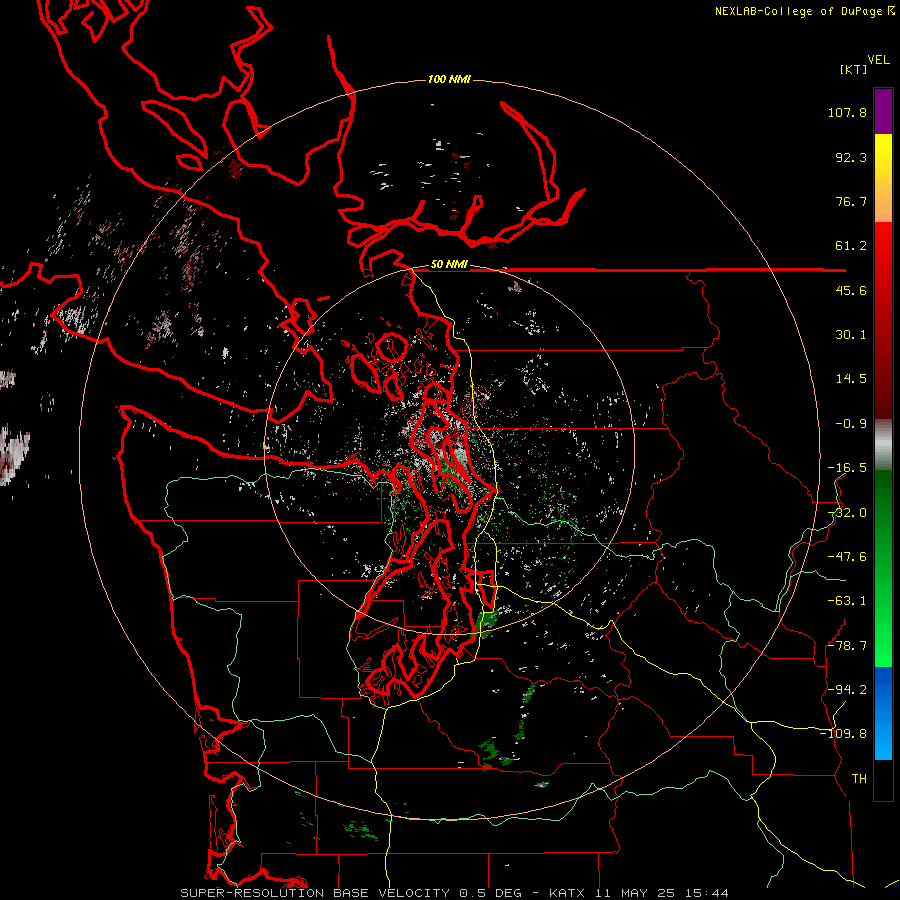Screen dimensions: 900x900
Task: Click the -16.5 velocity scale value
Action: pyautogui.click(x=847, y=468)
